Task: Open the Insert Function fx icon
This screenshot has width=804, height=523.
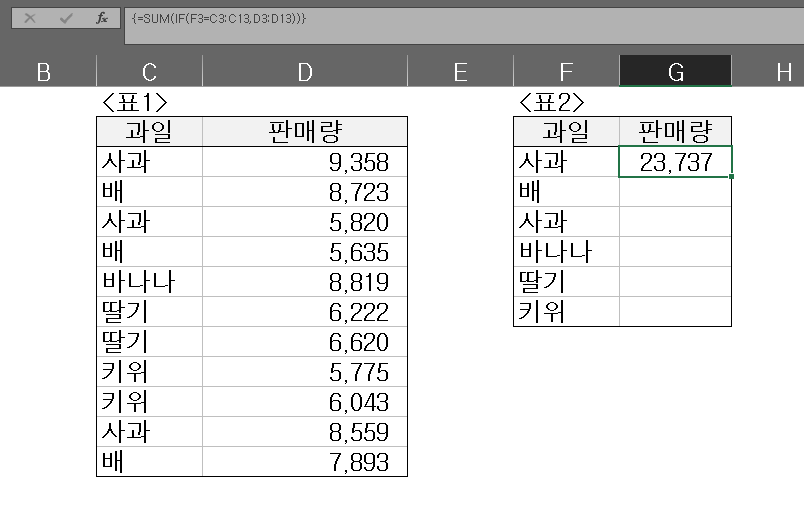Action: point(102,18)
